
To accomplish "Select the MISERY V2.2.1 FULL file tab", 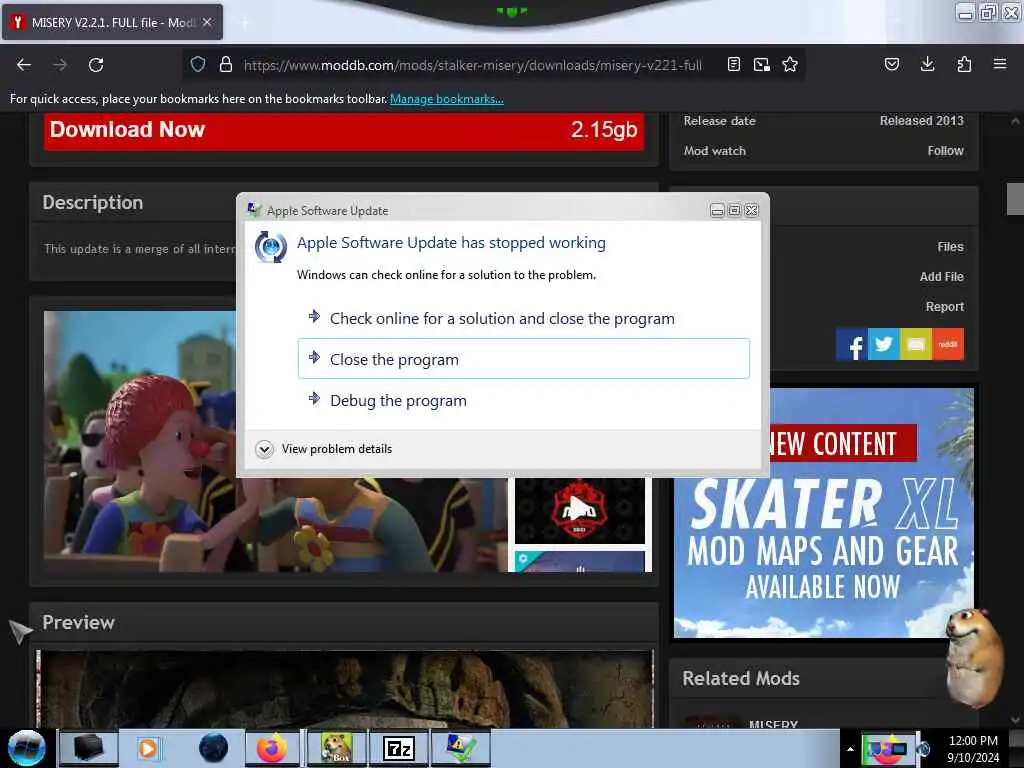I will tap(112, 22).
